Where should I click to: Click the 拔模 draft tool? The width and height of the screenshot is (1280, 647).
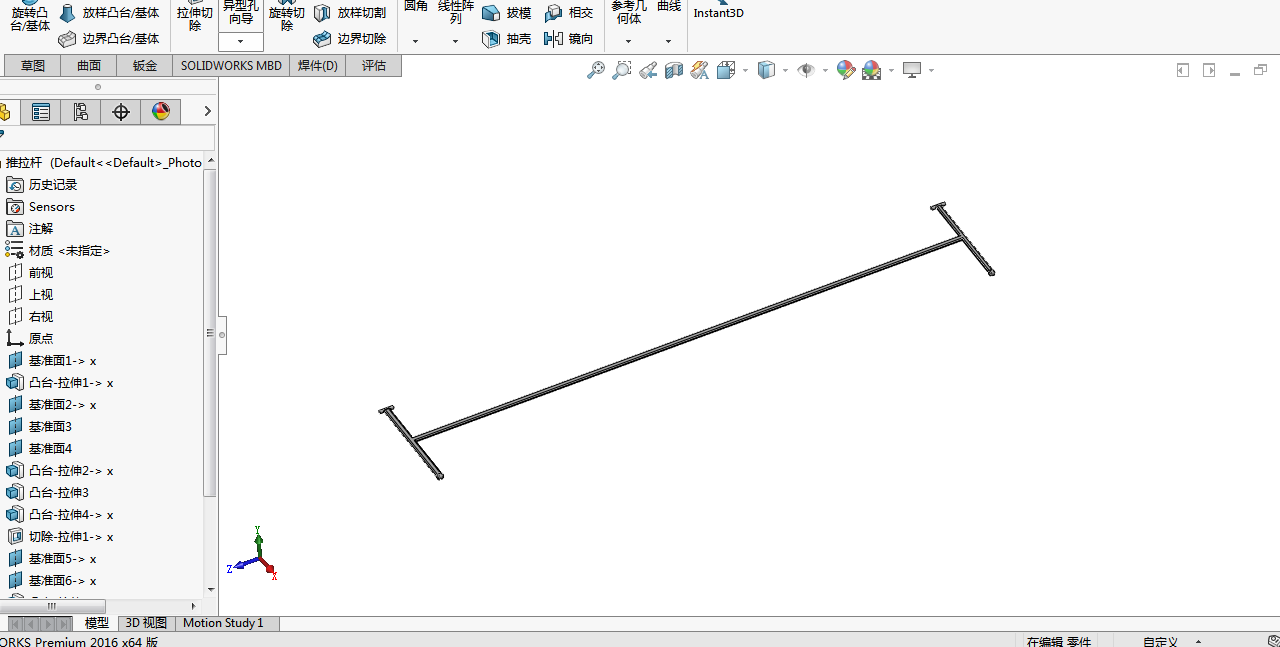coord(506,13)
